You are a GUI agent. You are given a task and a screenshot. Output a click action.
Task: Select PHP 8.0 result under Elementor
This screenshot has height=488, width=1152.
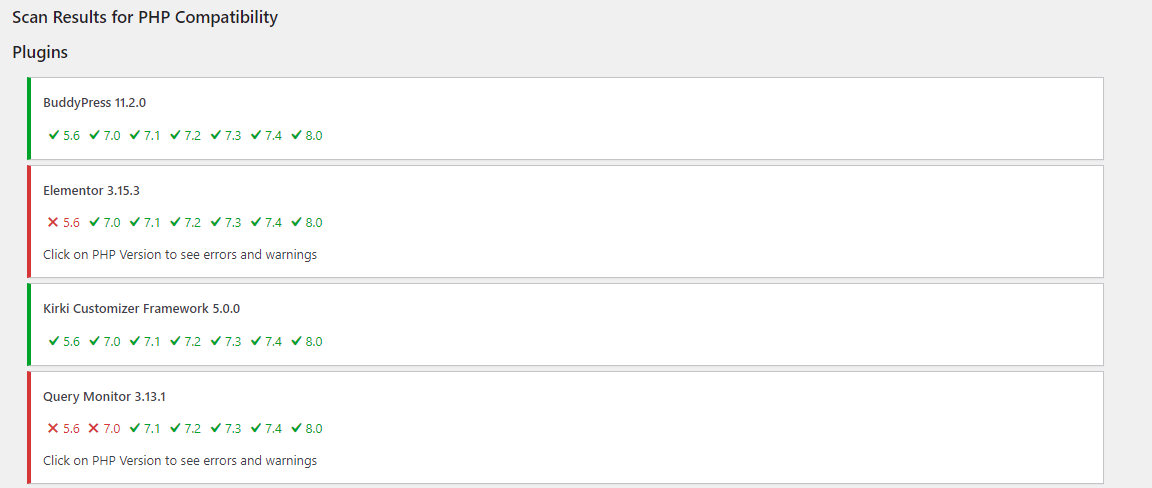pos(313,223)
